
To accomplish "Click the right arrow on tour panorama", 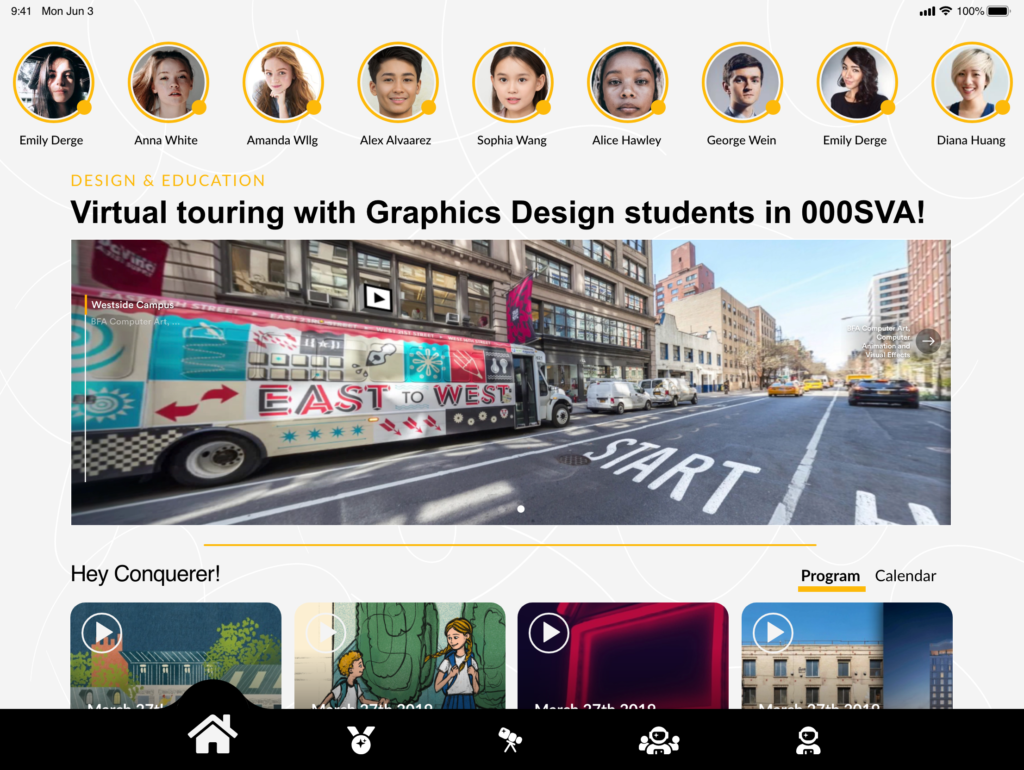I will (x=928, y=341).
